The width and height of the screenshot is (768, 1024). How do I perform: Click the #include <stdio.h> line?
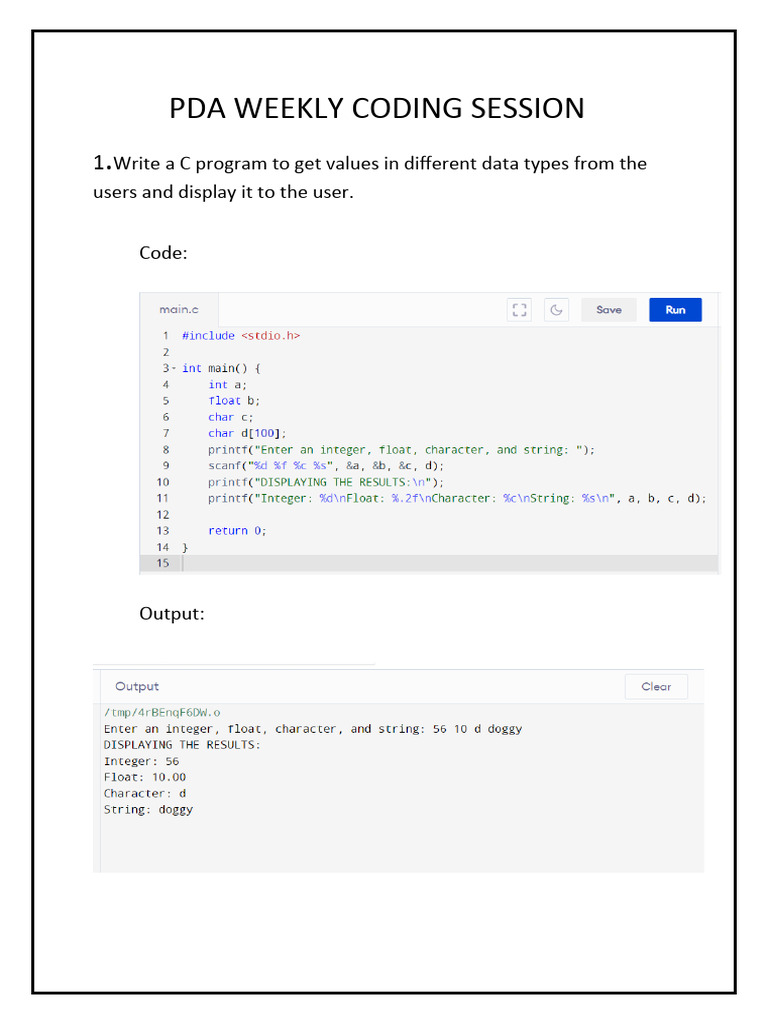pyautogui.click(x=241, y=336)
